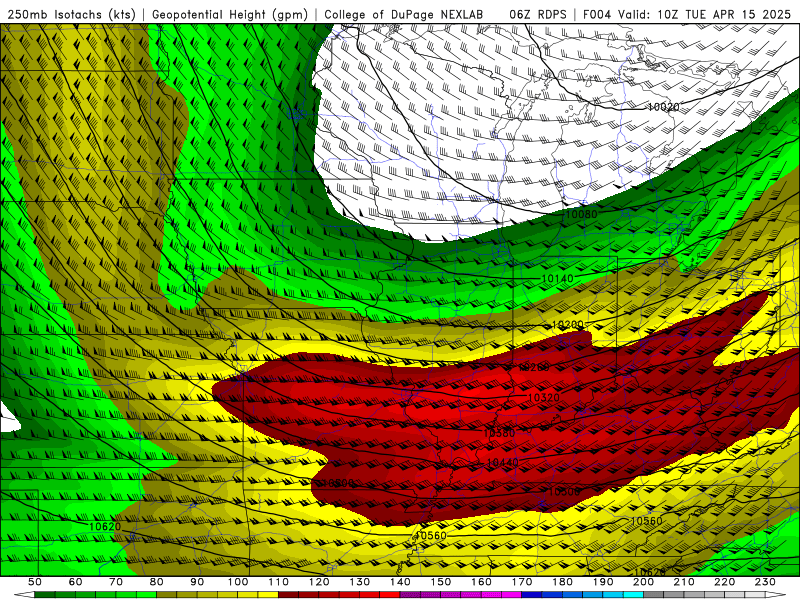Click the bright yellow cell before the dark red cells
Image resolution: width=800 pixels, height=600 pixels.
point(268,595)
